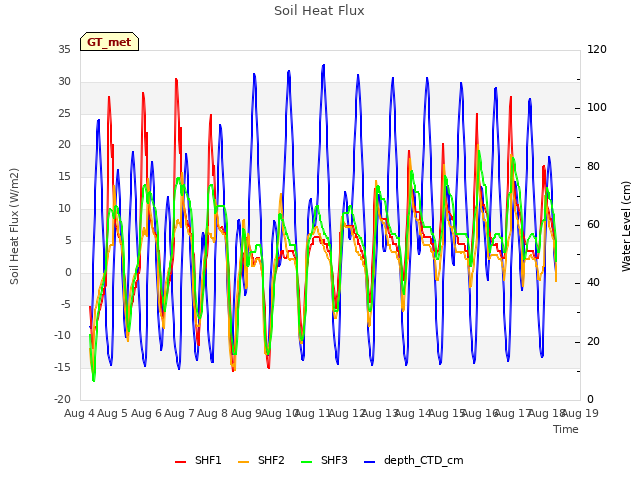640x480 pixels.
Task: Click the blue depth_CTD_cm legend color marker
Action: [x=369, y=462]
